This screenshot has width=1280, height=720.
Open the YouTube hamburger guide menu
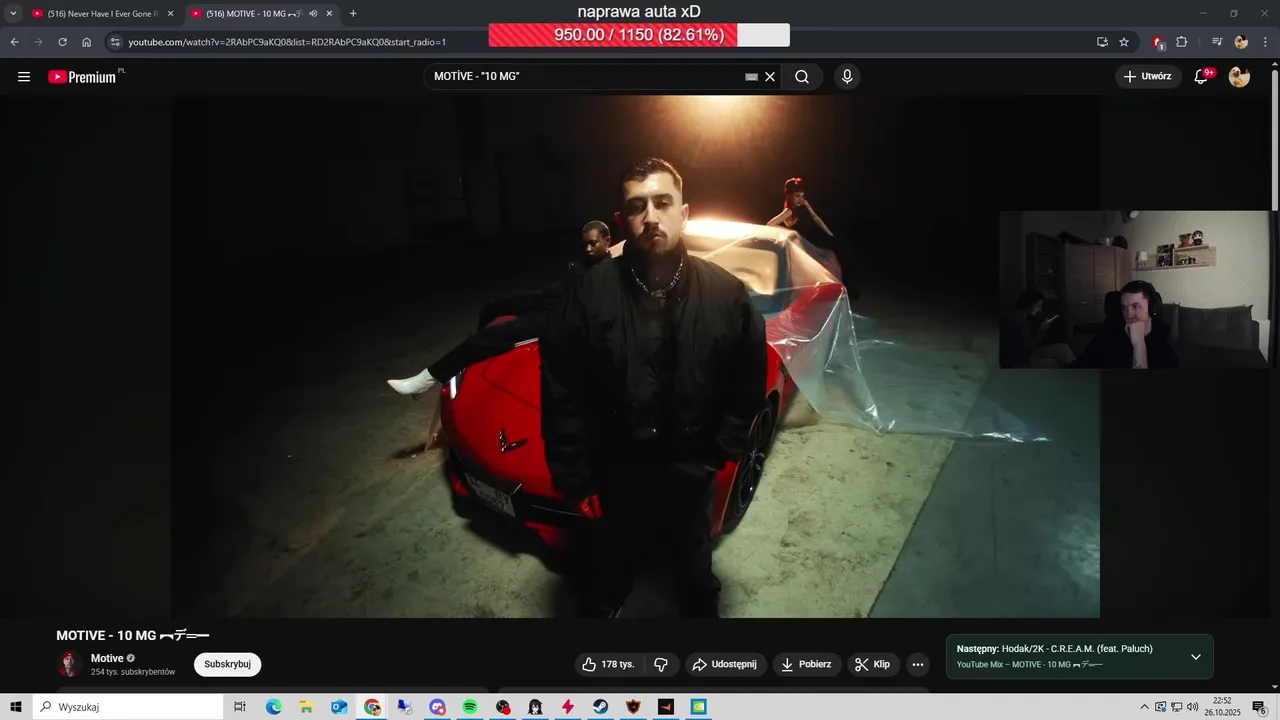click(x=24, y=77)
